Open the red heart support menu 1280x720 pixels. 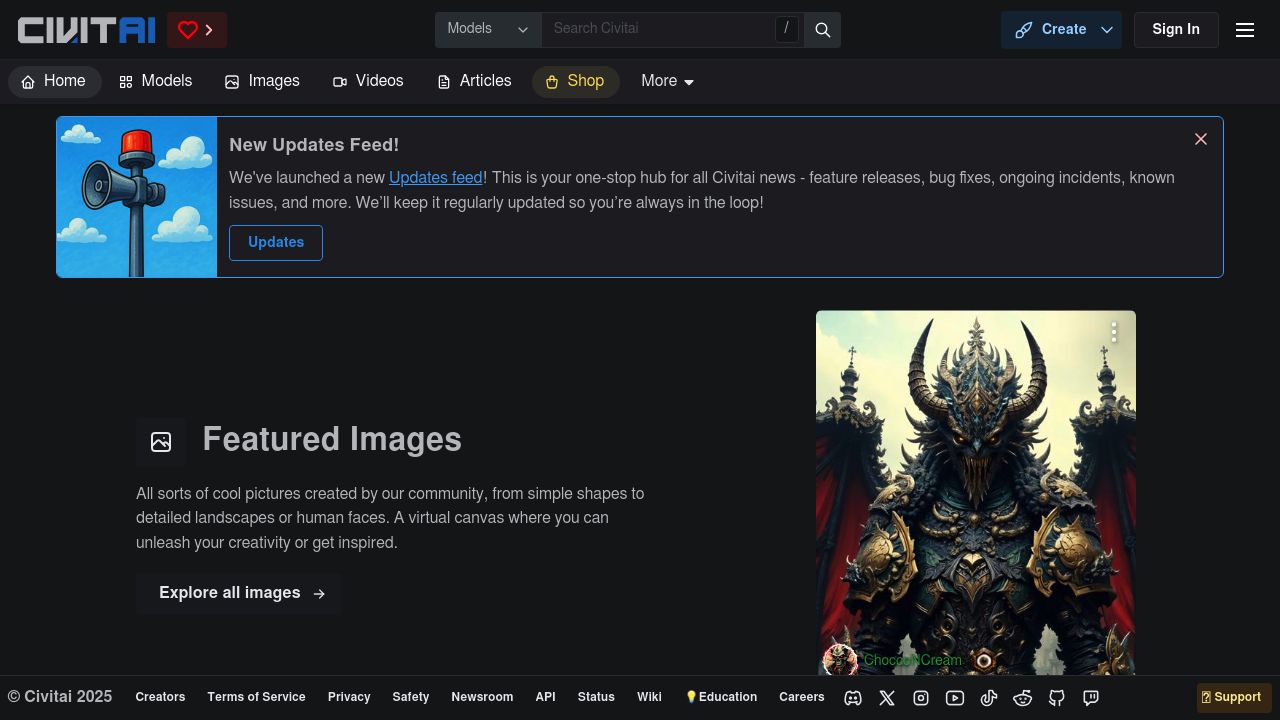tap(197, 30)
